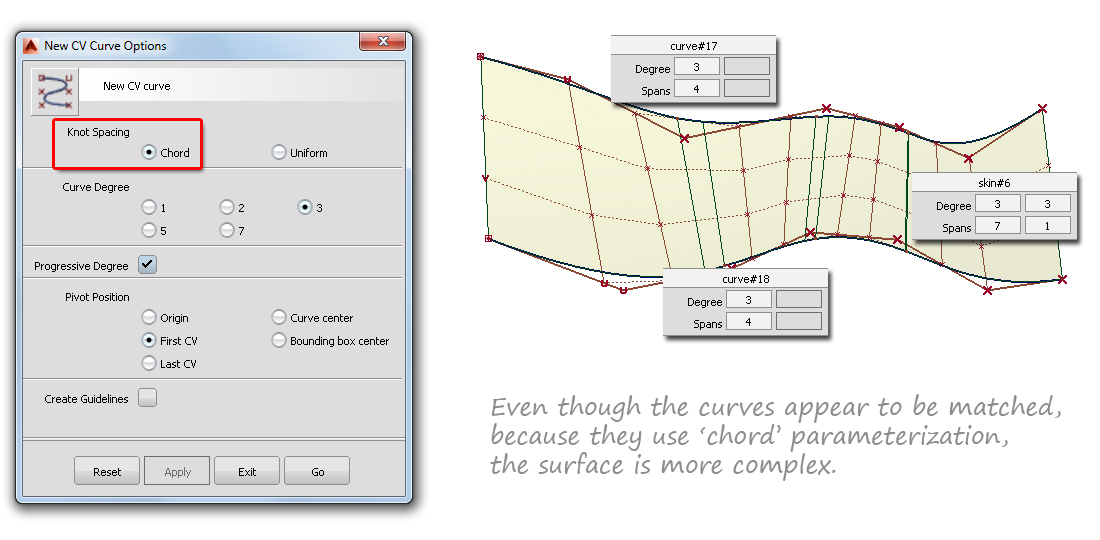Image resolution: width=1100 pixels, height=540 pixels.
Task: Set pivot position to Curve center
Action: 279,318
